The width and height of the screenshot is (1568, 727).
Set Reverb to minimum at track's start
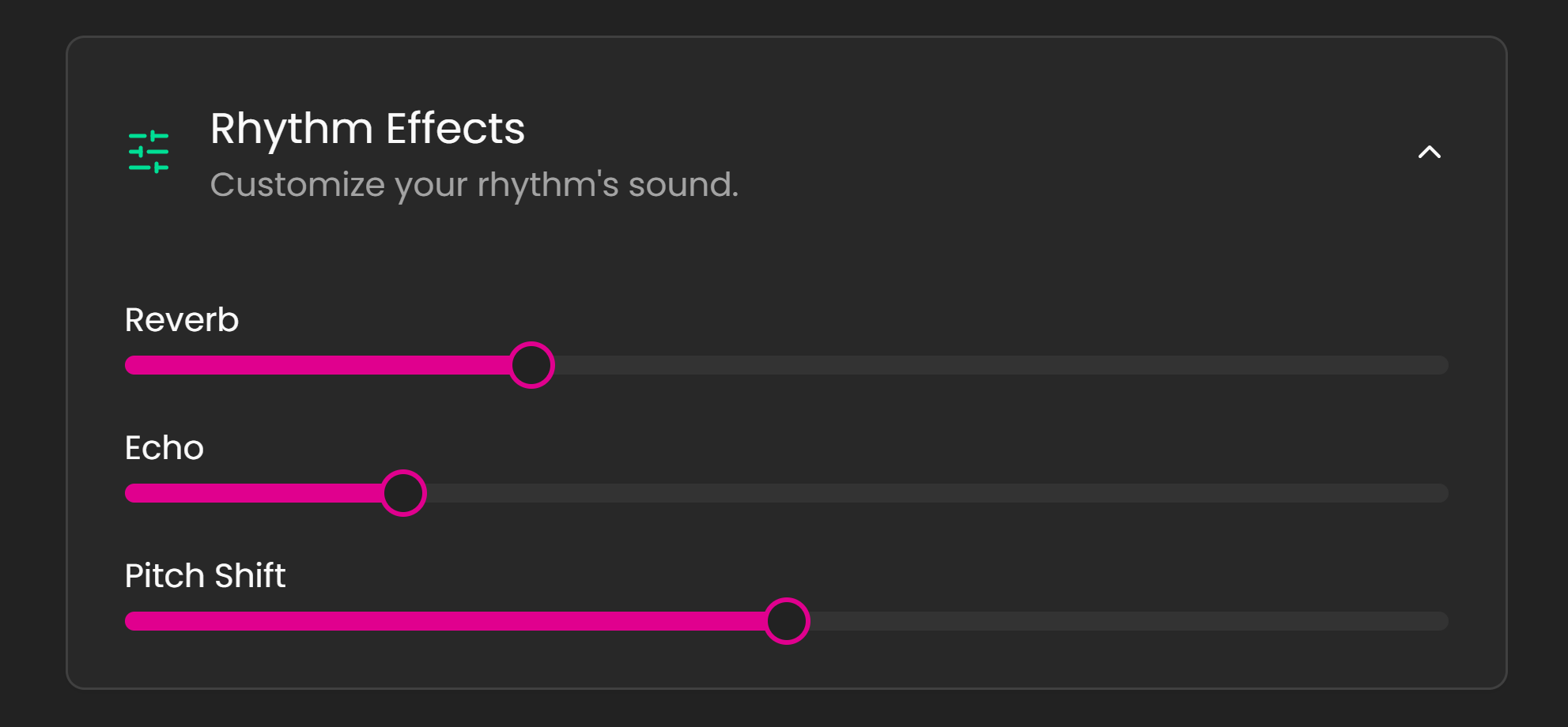128,365
